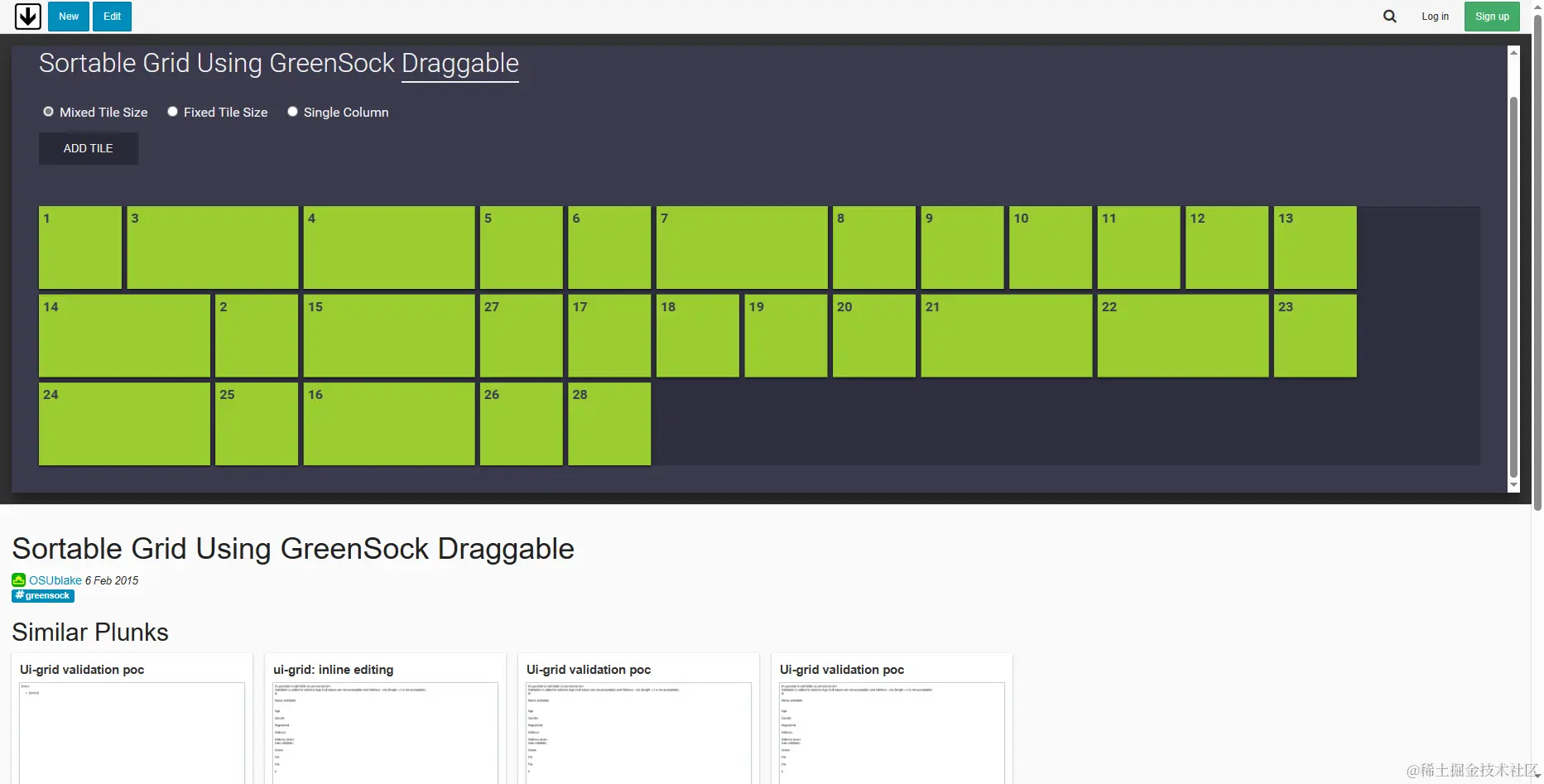Click tile number 23
The width and height of the screenshot is (1544, 784).
tap(1316, 336)
